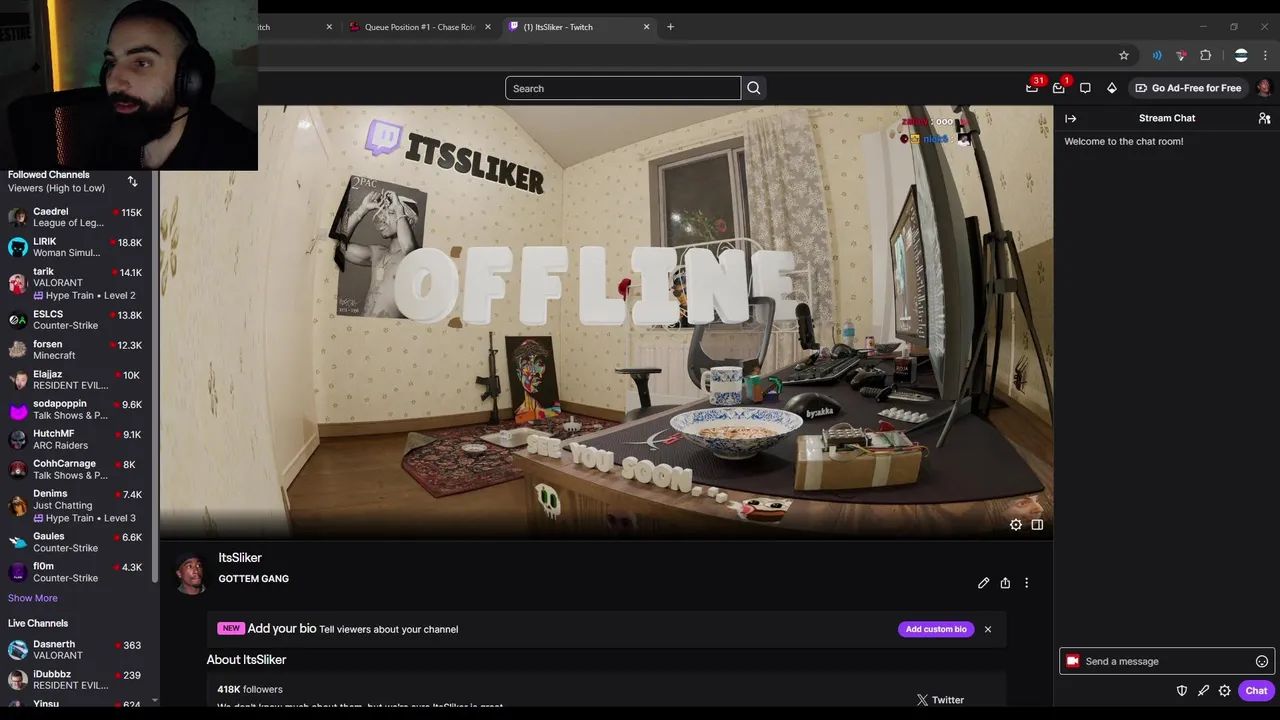Image resolution: width=1280 pixels, height=720 pixels.
Task: Click the blue sound-wave extension icon
Action: [1157, 55]
